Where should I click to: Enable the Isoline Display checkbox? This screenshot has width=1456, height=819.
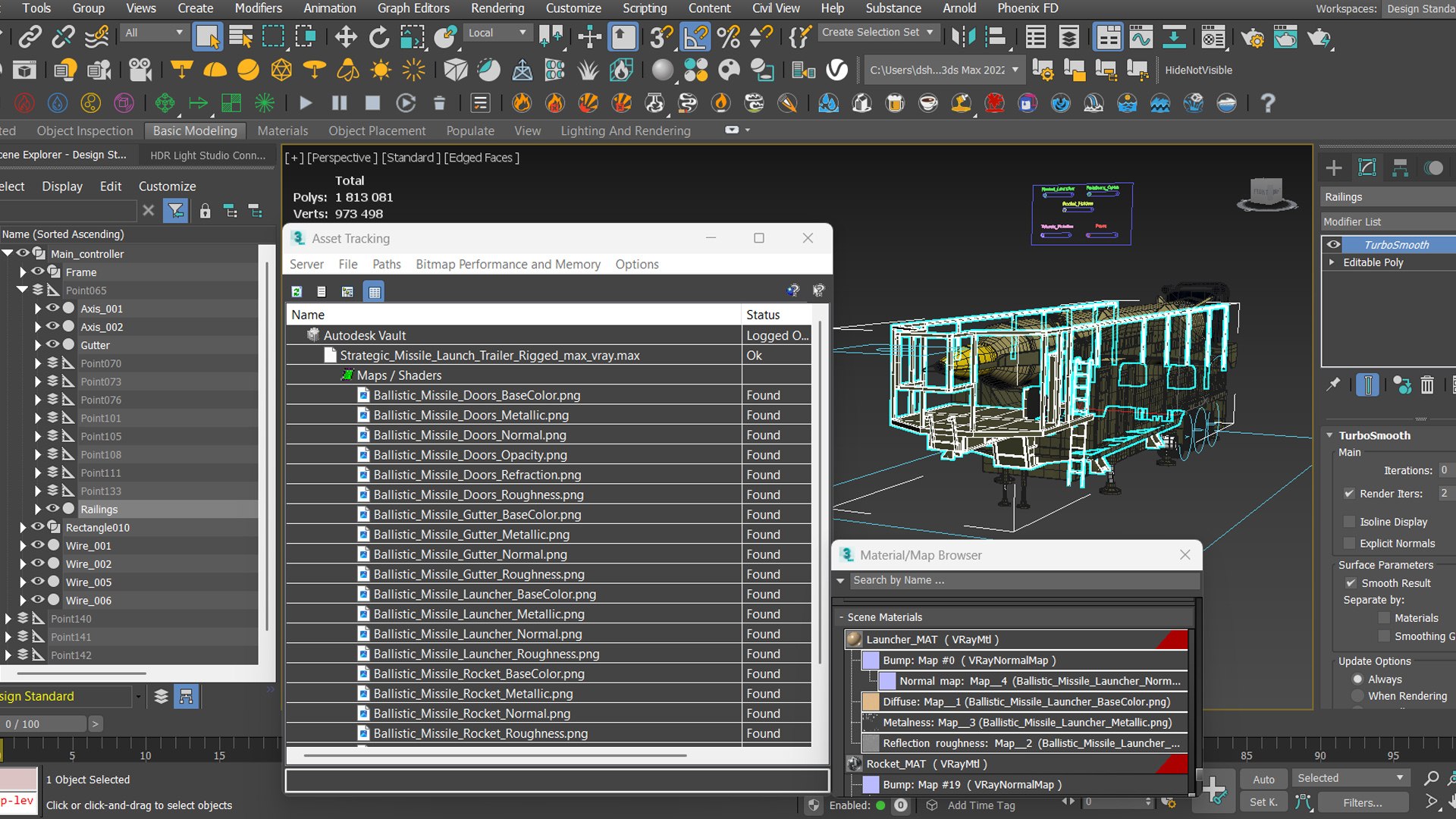(x=1349, y=522)
